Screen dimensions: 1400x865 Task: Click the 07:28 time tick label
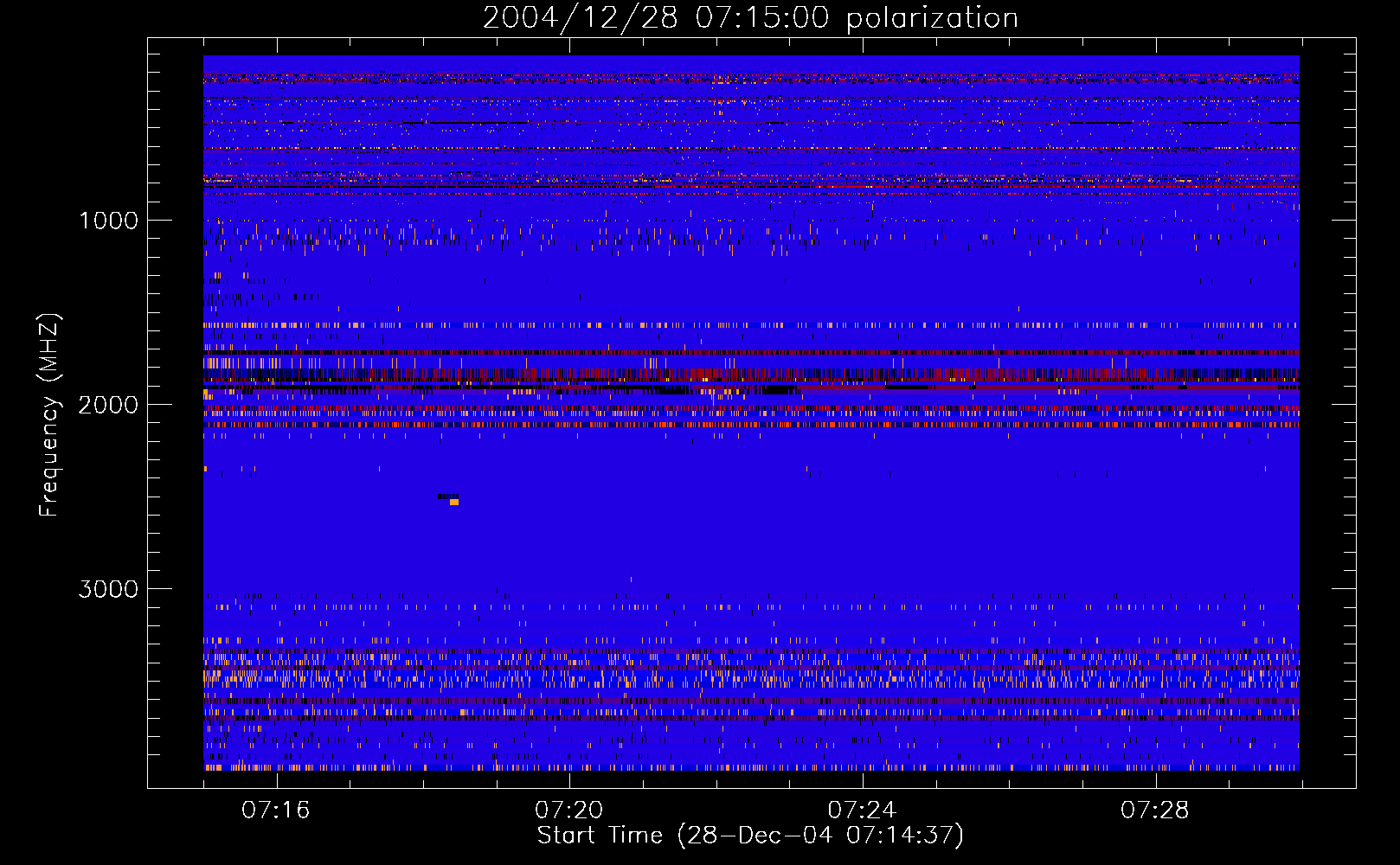(x=1155, y=811)
